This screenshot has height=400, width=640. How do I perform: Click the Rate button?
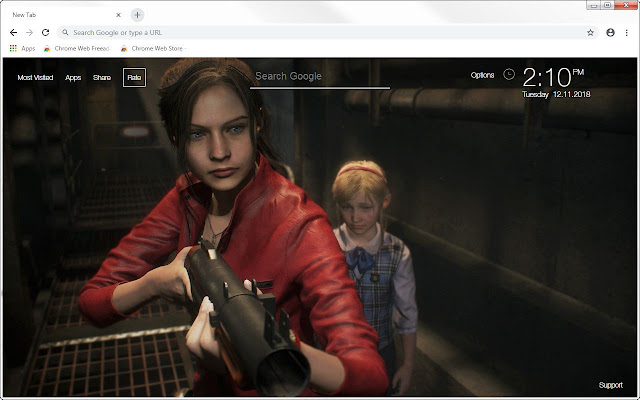click(134, 78)
